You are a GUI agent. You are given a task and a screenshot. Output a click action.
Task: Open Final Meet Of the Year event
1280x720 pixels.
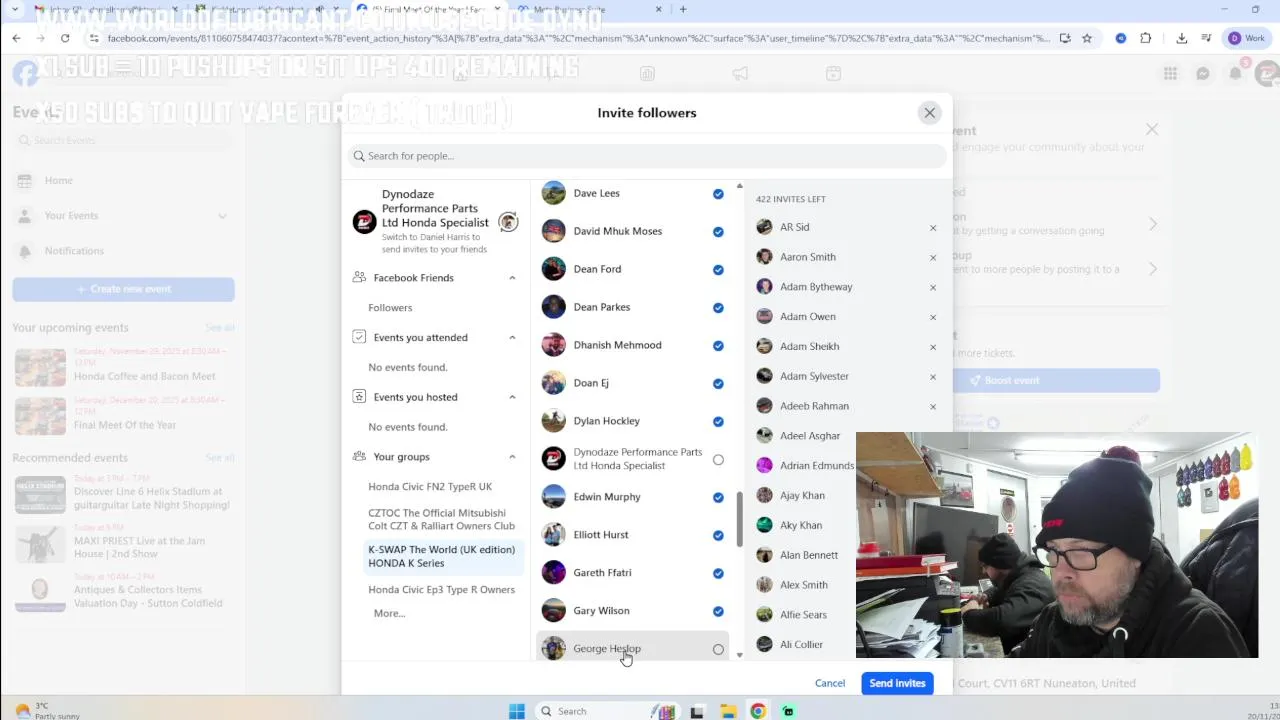point(123,416)
